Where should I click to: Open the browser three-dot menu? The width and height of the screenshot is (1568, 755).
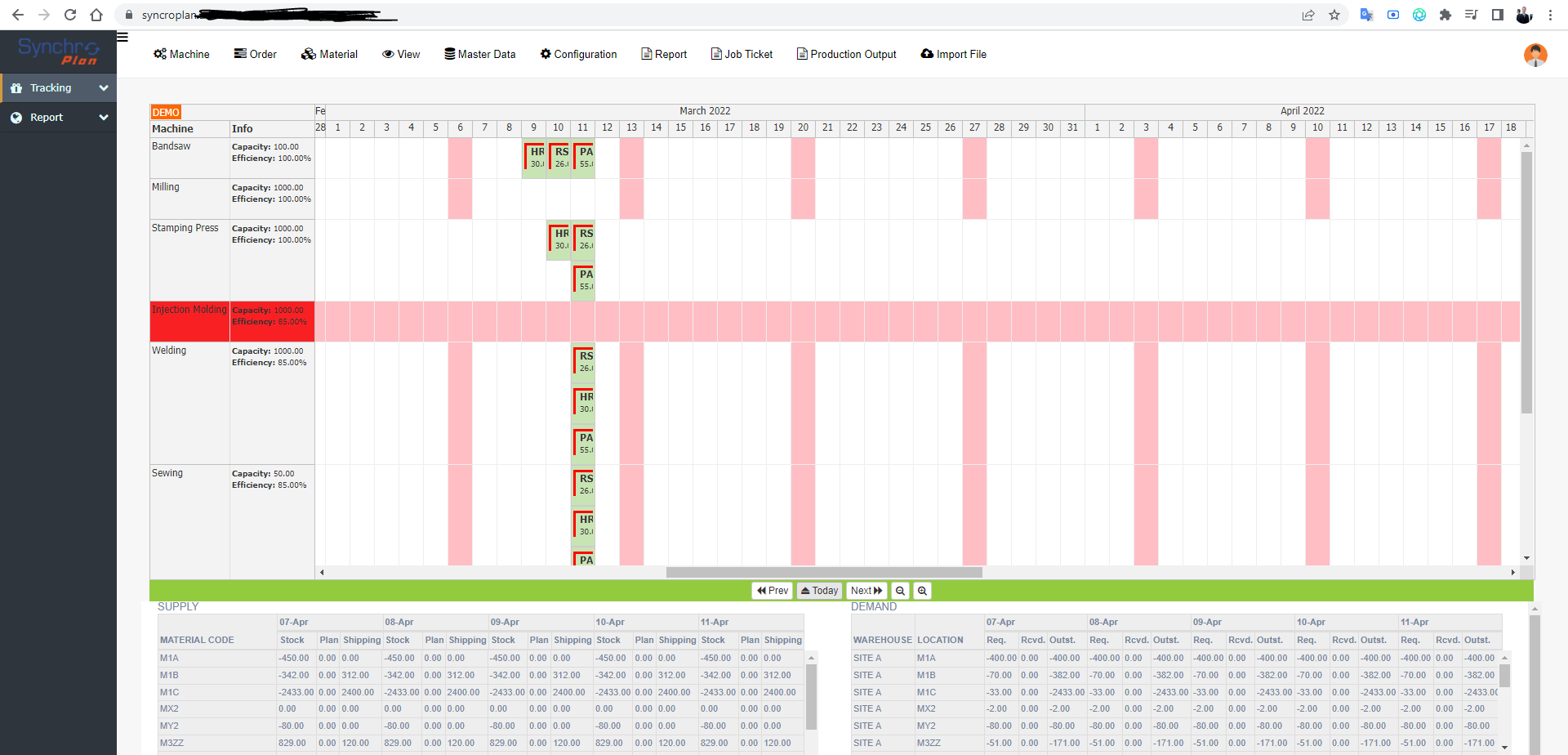[1551, 15]
